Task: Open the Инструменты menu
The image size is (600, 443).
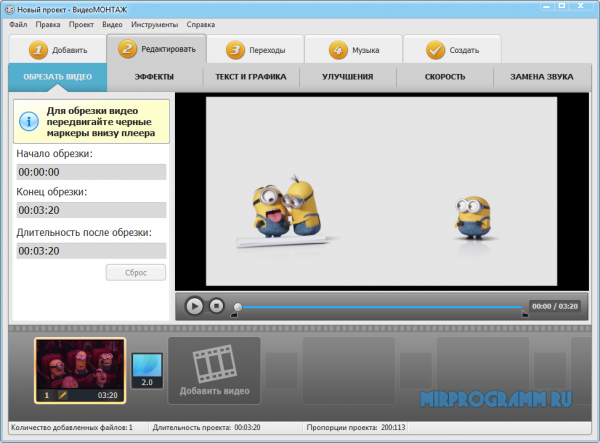Action: point(155,24)
